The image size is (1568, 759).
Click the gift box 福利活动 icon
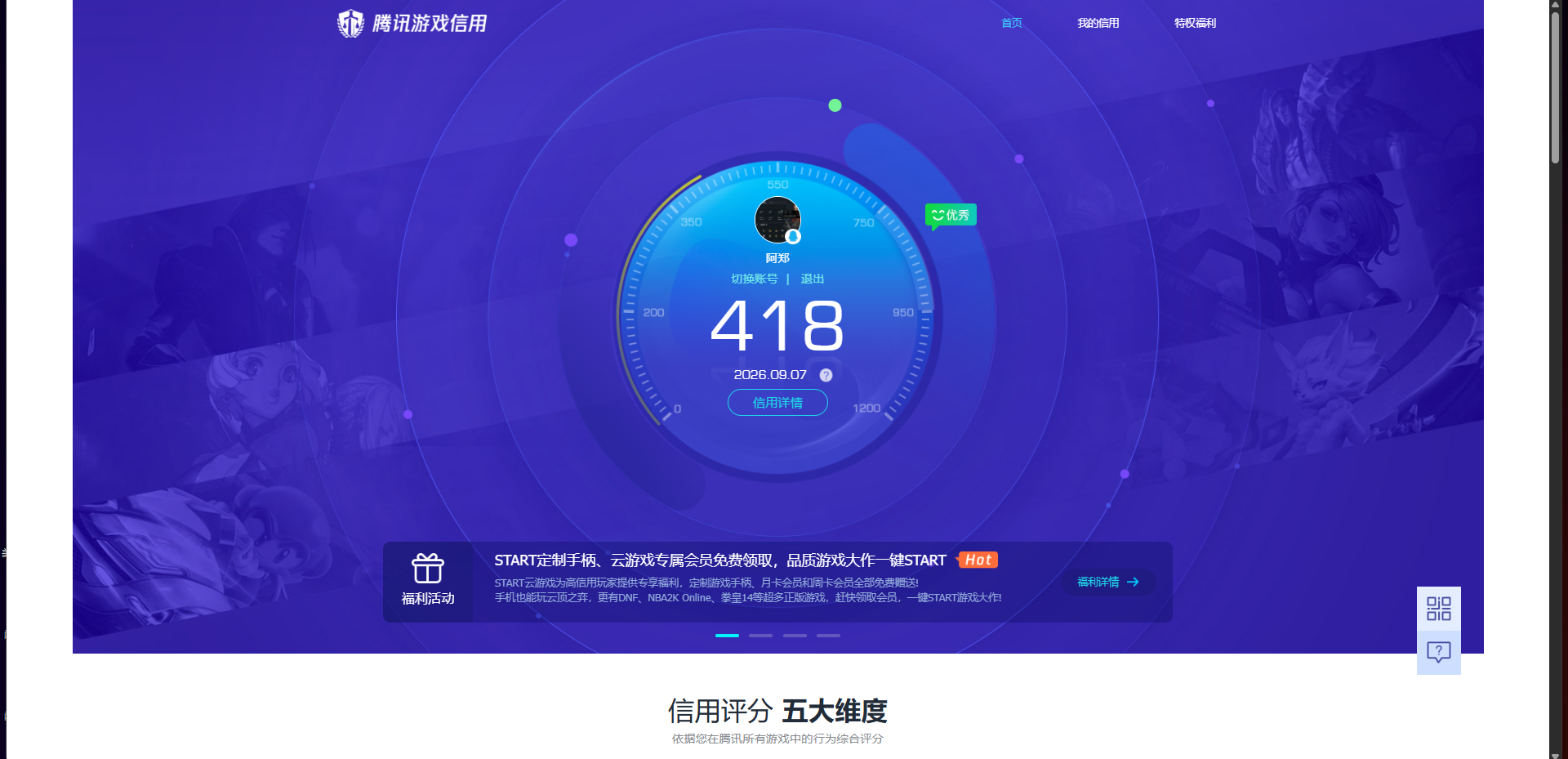[428, 568]
